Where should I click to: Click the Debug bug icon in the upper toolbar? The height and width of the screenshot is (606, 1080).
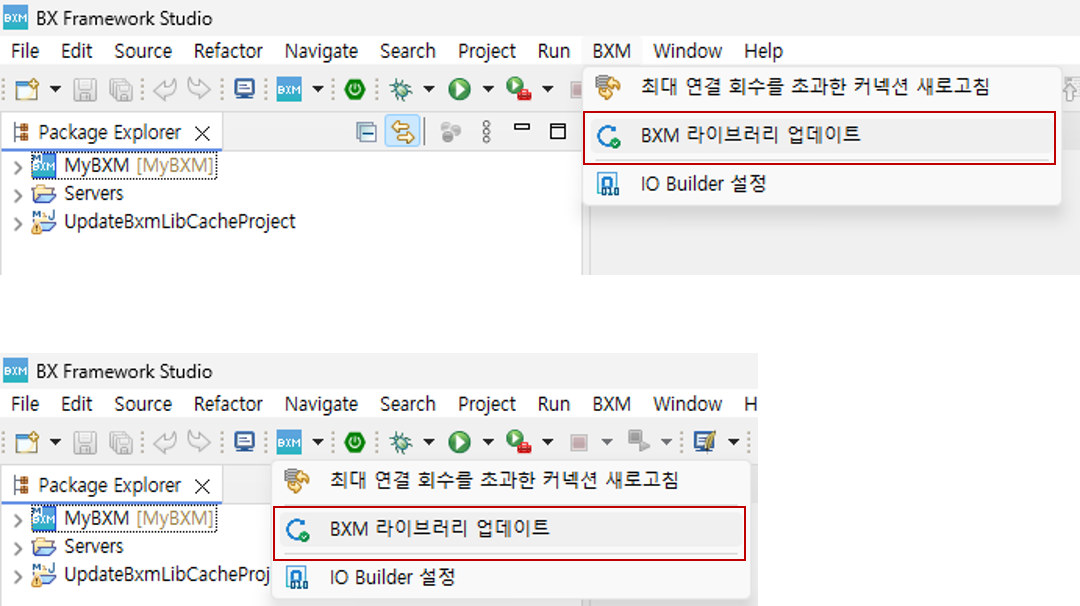400,89
